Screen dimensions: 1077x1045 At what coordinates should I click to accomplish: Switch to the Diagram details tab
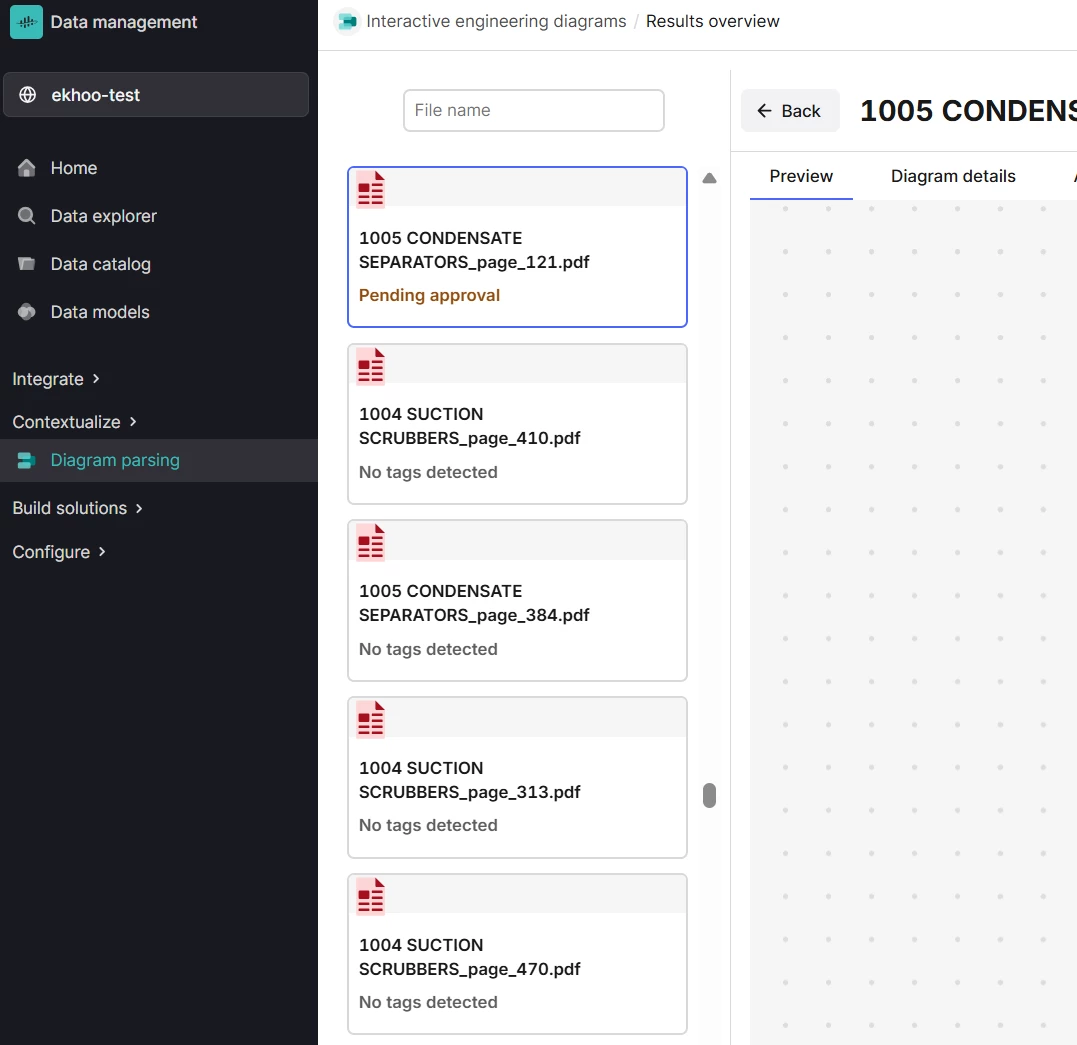[953, 177]
